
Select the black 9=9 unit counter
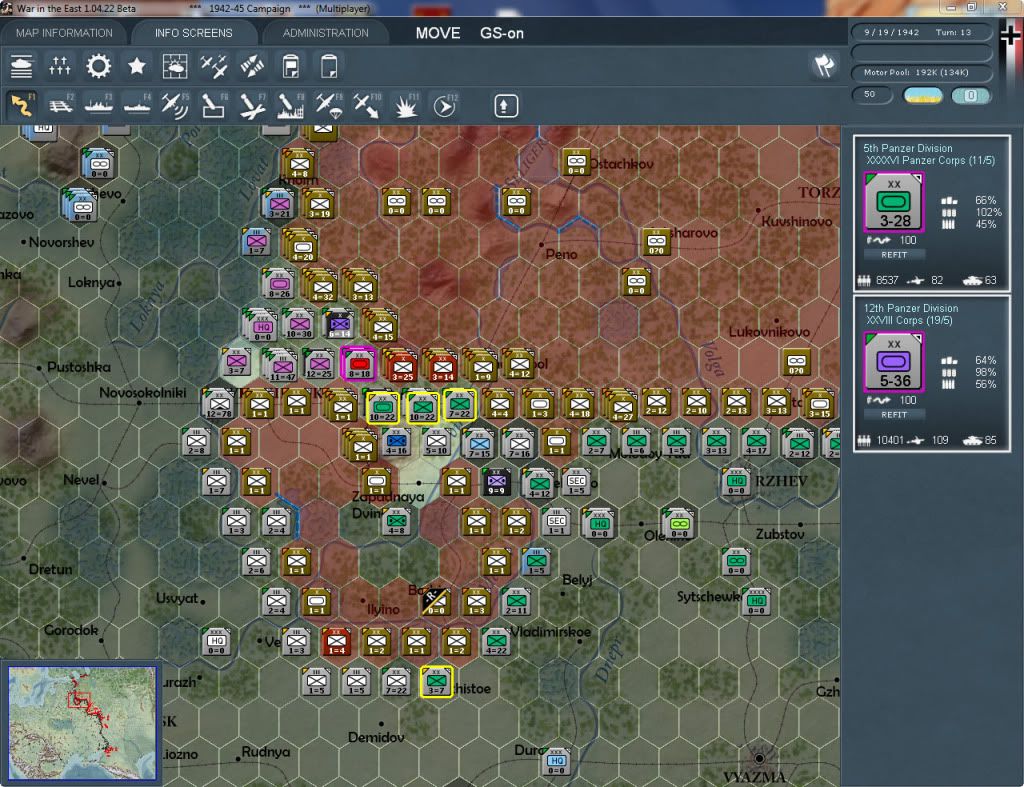click(x=496, y=482)
